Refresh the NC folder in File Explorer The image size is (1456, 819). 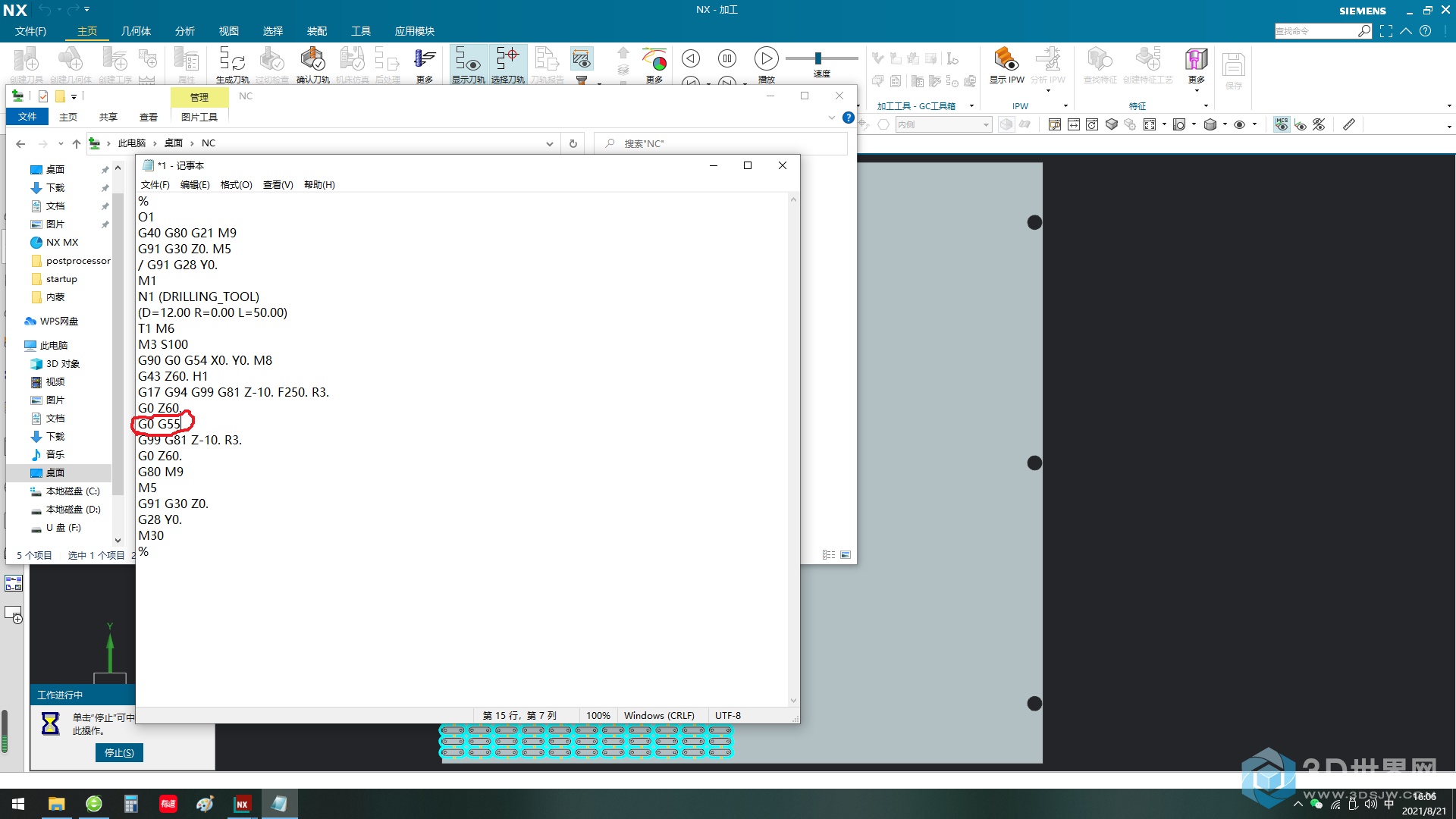click(573, 143)
